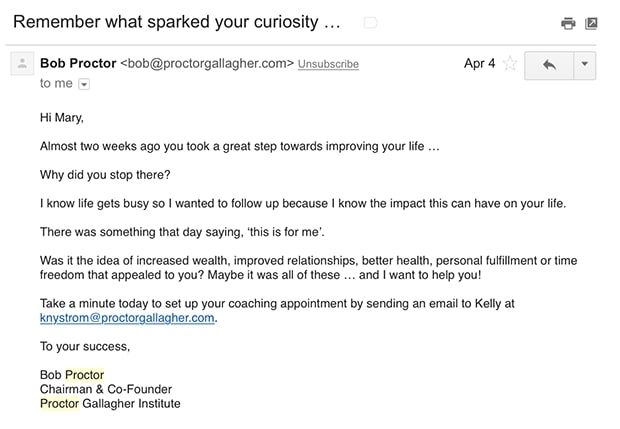Click highlighted 'Proctor' in 'Bob Proctor' signature
This screenshot has width=620, height=429.
tap(84, 375)
